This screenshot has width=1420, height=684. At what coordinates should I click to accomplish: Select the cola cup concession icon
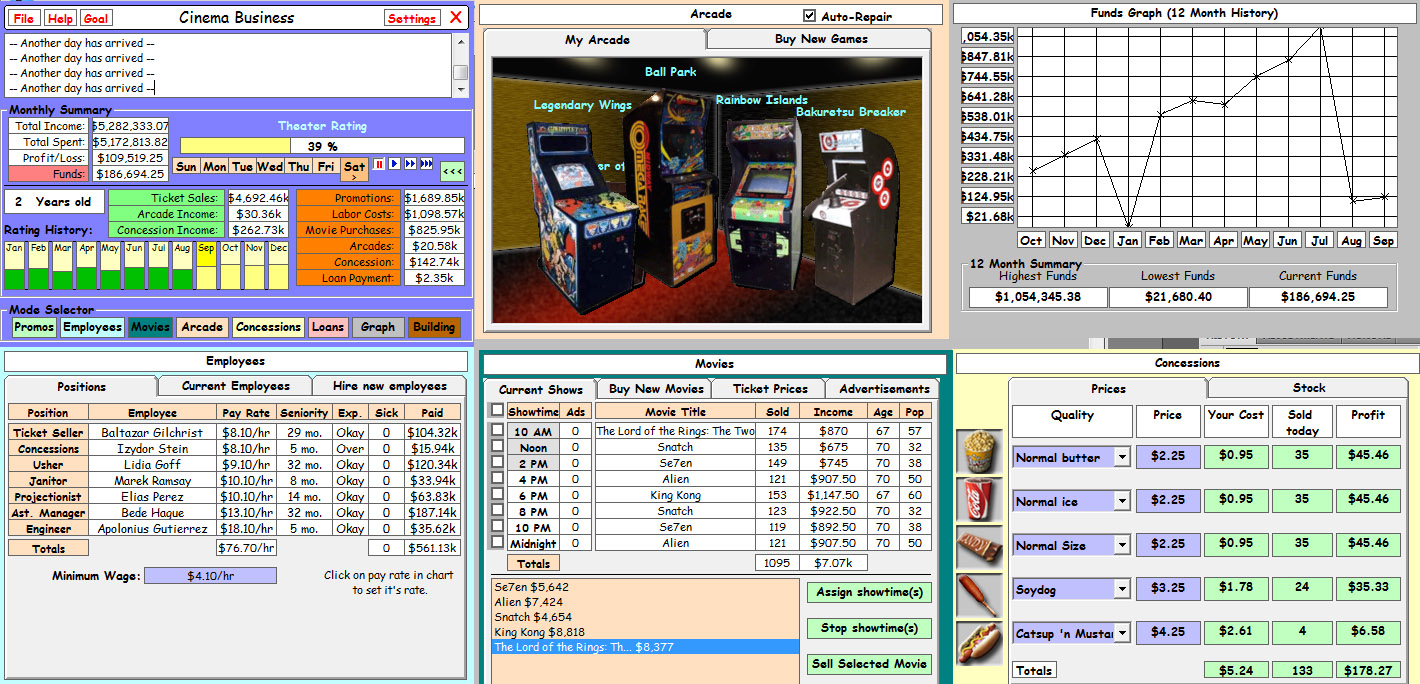977,500
